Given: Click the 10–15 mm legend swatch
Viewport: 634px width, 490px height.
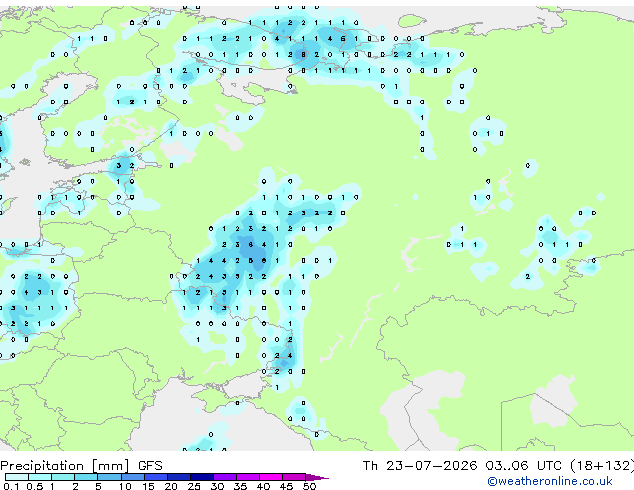Looking at the screenshot, I should [x=132, y=477].
